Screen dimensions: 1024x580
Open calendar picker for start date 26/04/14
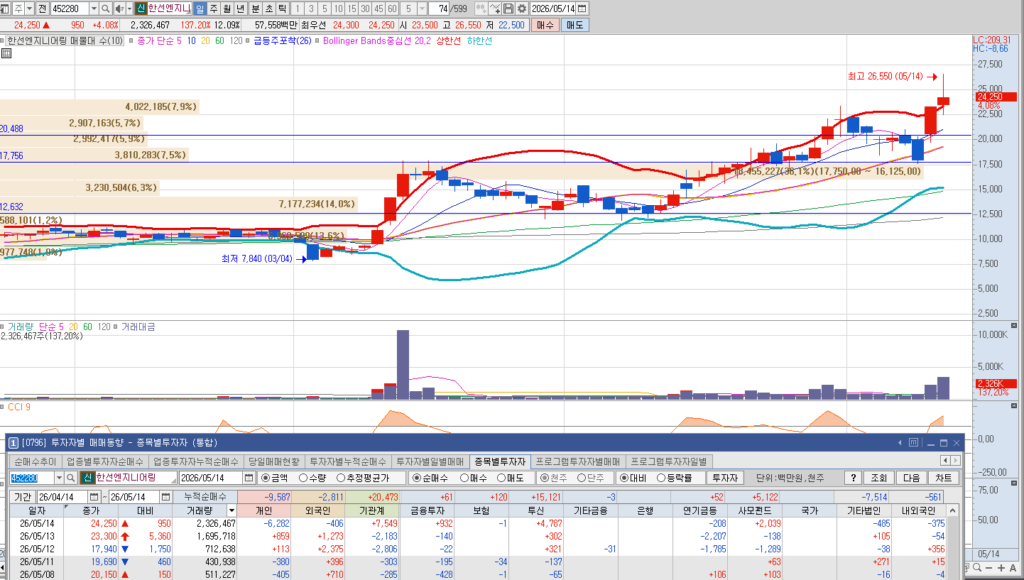(x=93, y=497)
